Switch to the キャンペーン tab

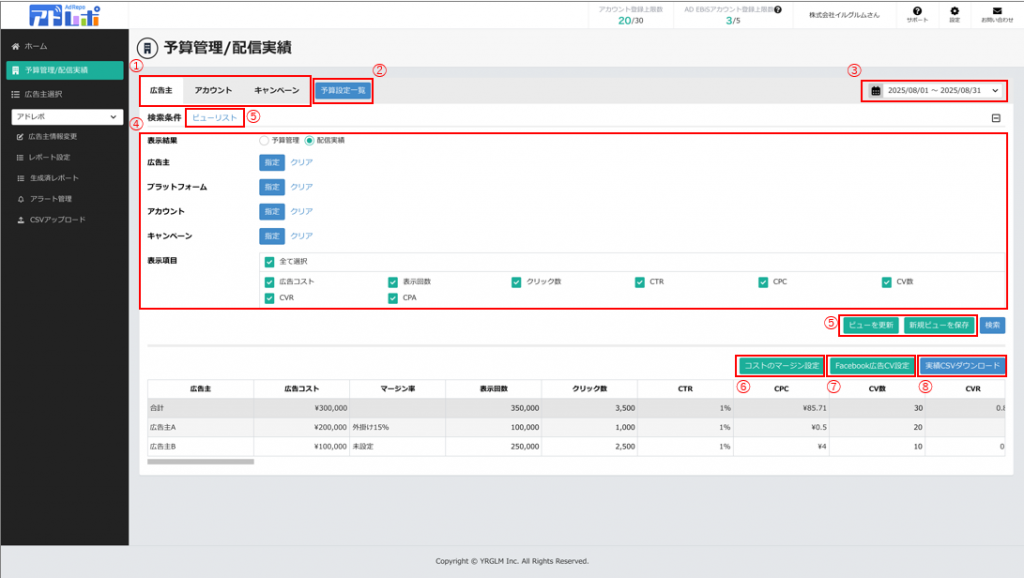(x=276, y=90)
